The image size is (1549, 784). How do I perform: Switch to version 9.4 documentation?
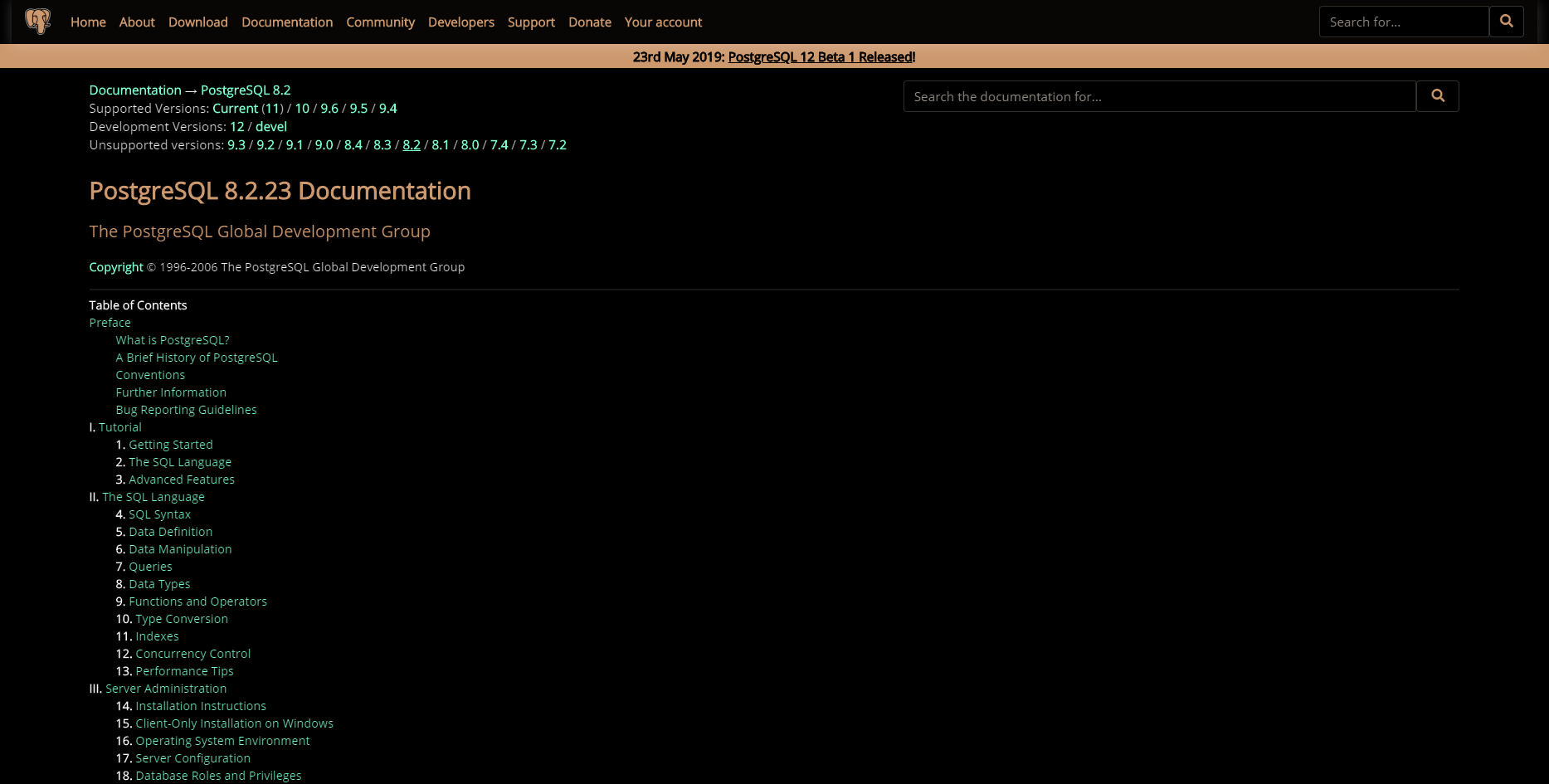(x=387, y=108)
